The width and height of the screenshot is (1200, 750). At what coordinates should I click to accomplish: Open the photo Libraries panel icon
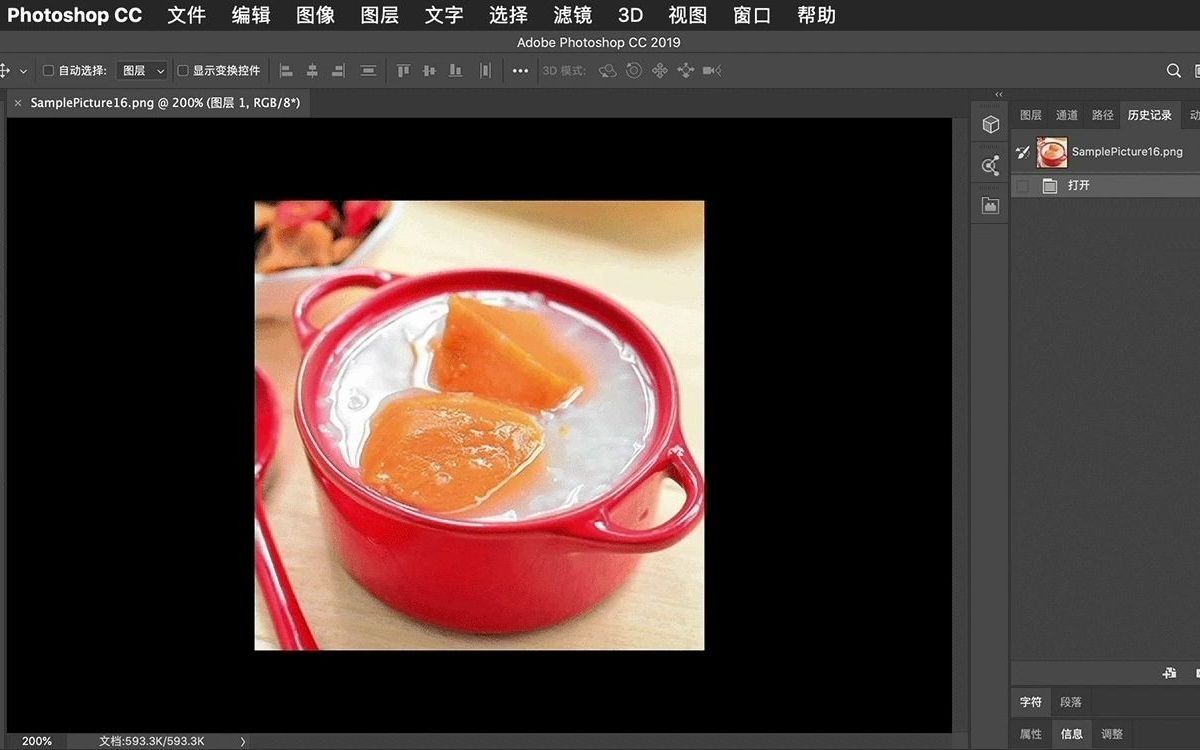pos(990,205)
